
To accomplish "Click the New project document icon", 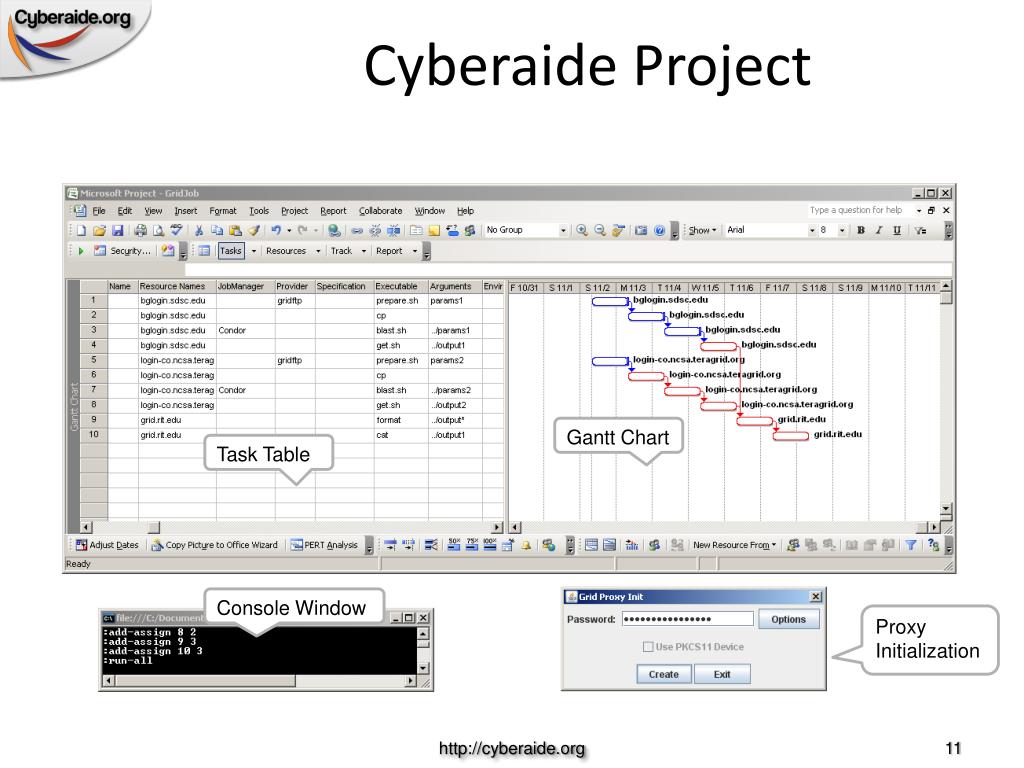I will (x=82, y=231).
